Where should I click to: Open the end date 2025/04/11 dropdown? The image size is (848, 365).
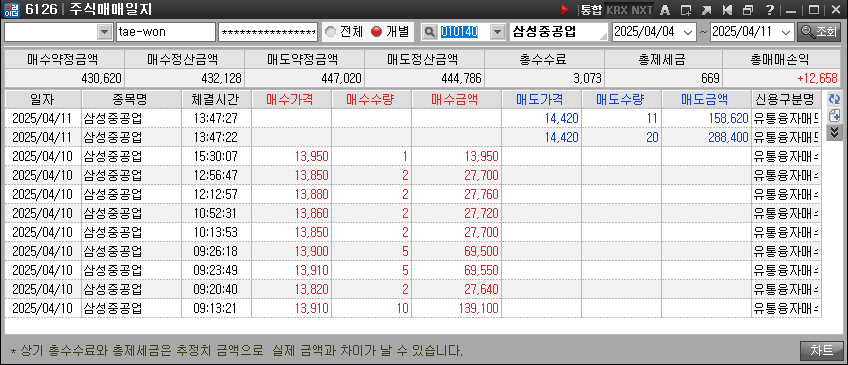pyautogui.click(x=785, y=32)
